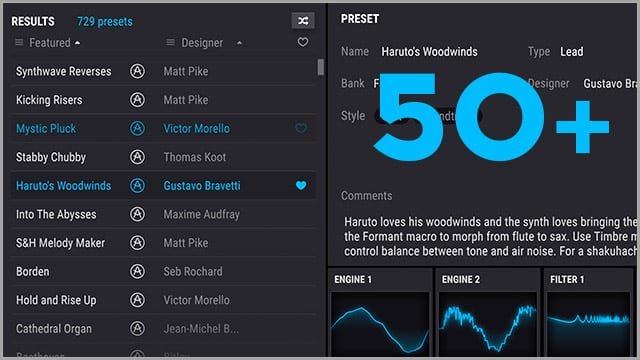This screenshot has width=640, height=360.
Task: Choose Hold and Rise Up preset
Action: tap(163, 300)
